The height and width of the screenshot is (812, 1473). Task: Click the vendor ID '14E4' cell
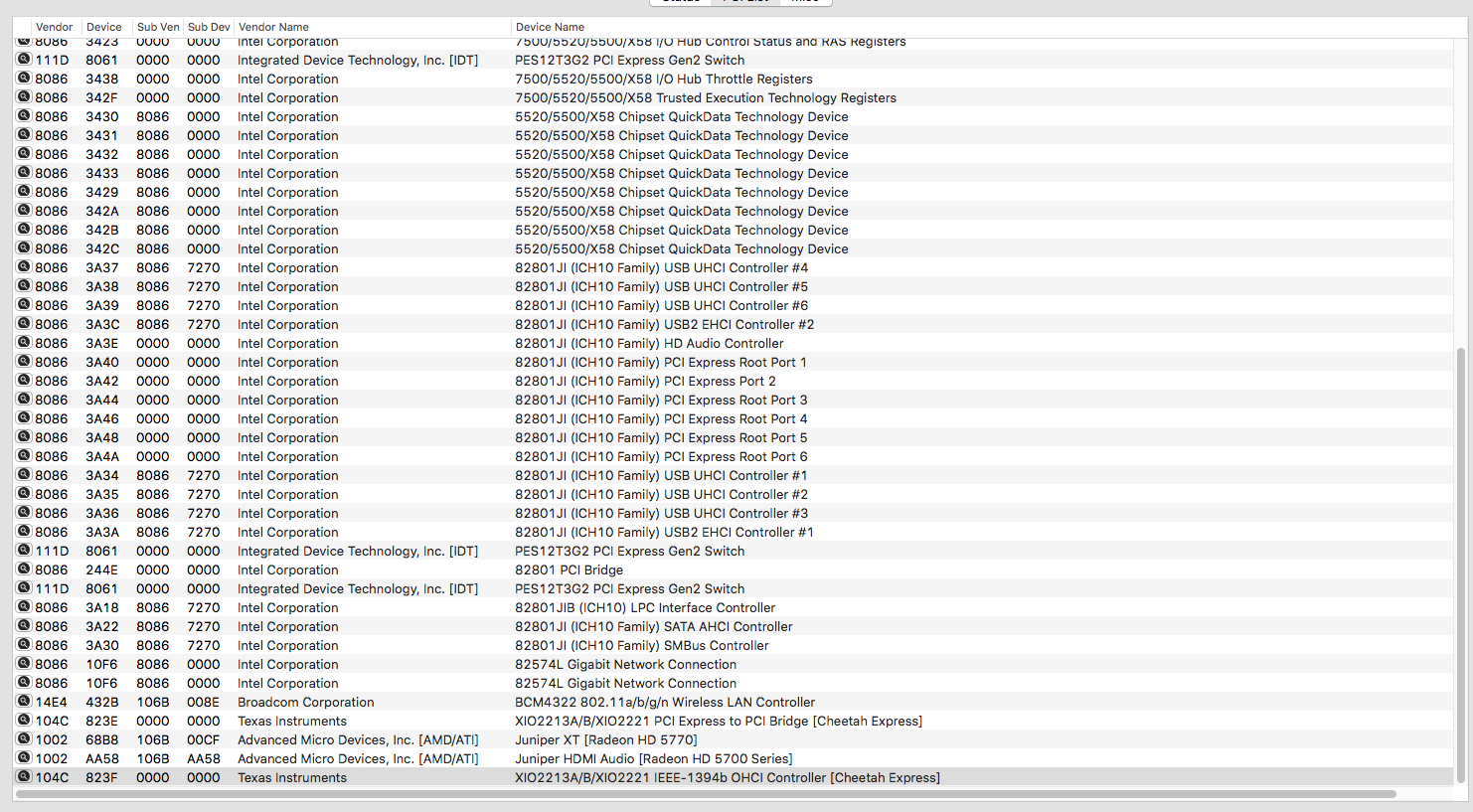(52, 702)
